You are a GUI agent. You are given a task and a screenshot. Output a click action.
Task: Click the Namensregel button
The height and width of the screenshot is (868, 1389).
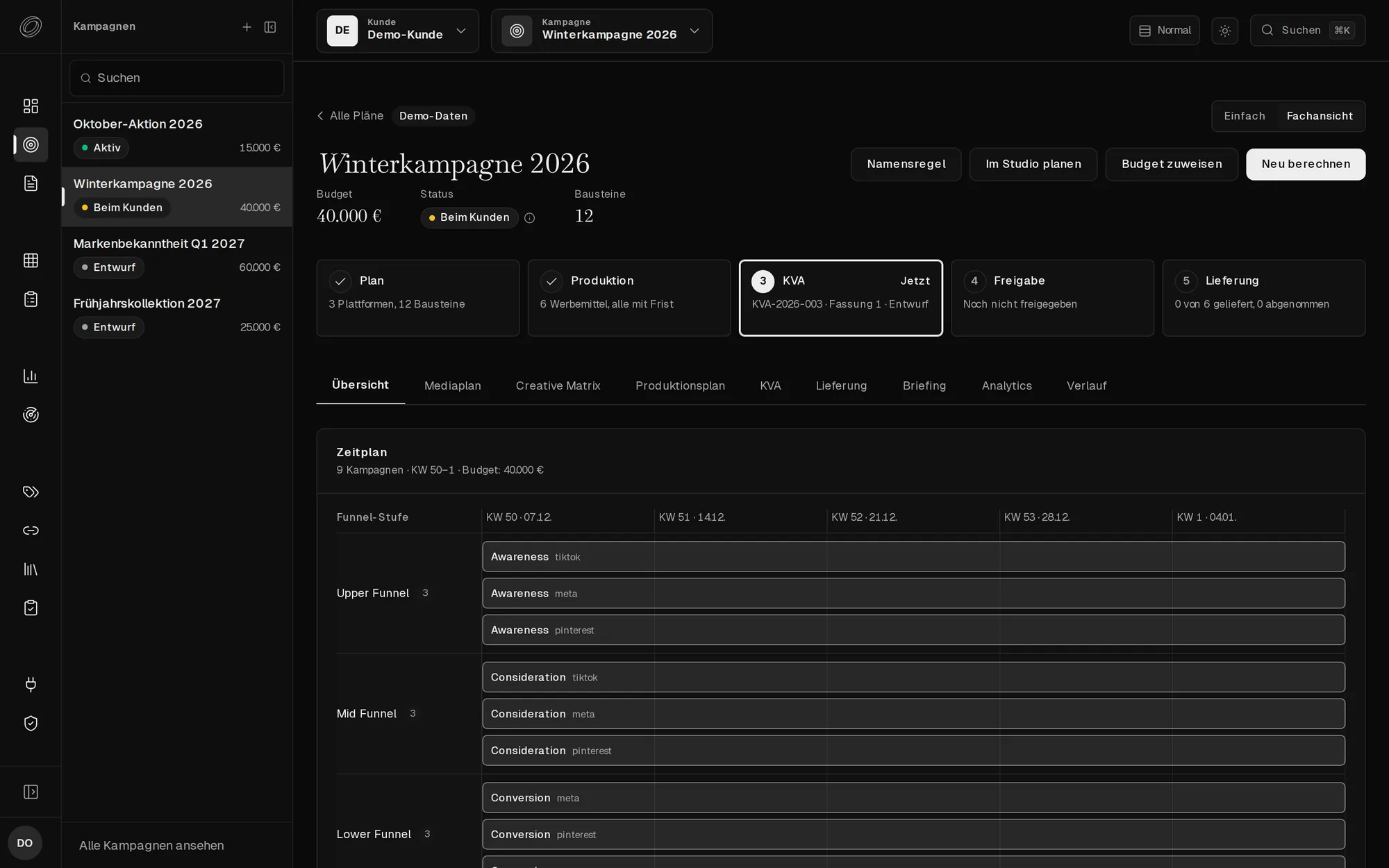906,165
